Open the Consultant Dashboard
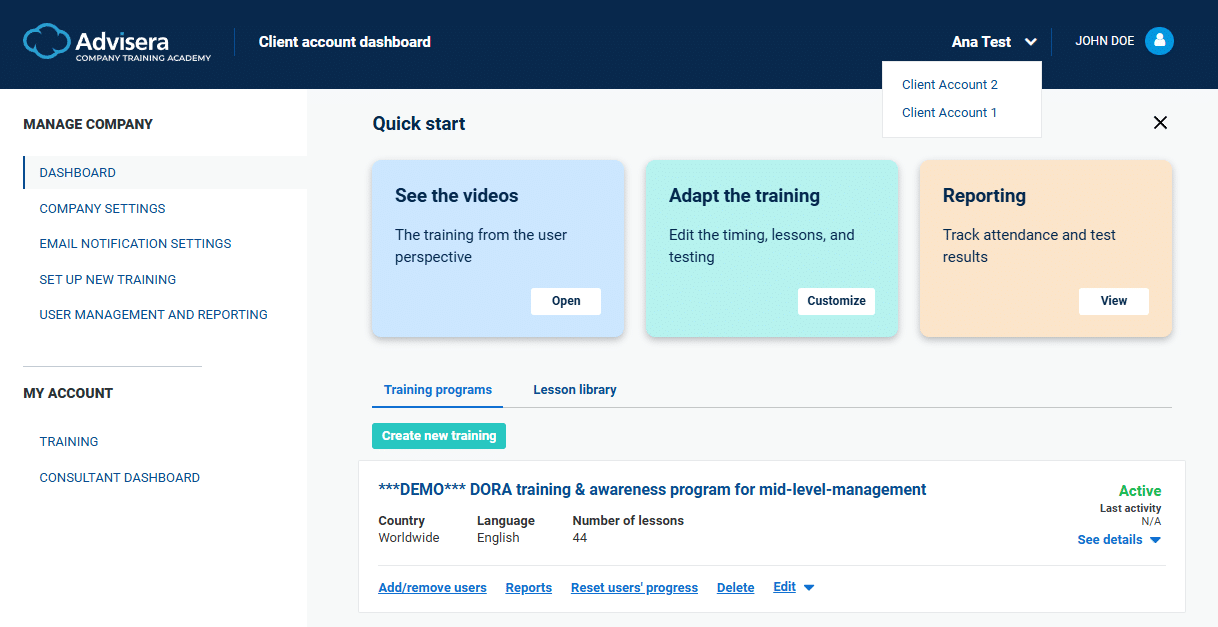The height and width of the screenshot is (627, 1218). (119, 477)
